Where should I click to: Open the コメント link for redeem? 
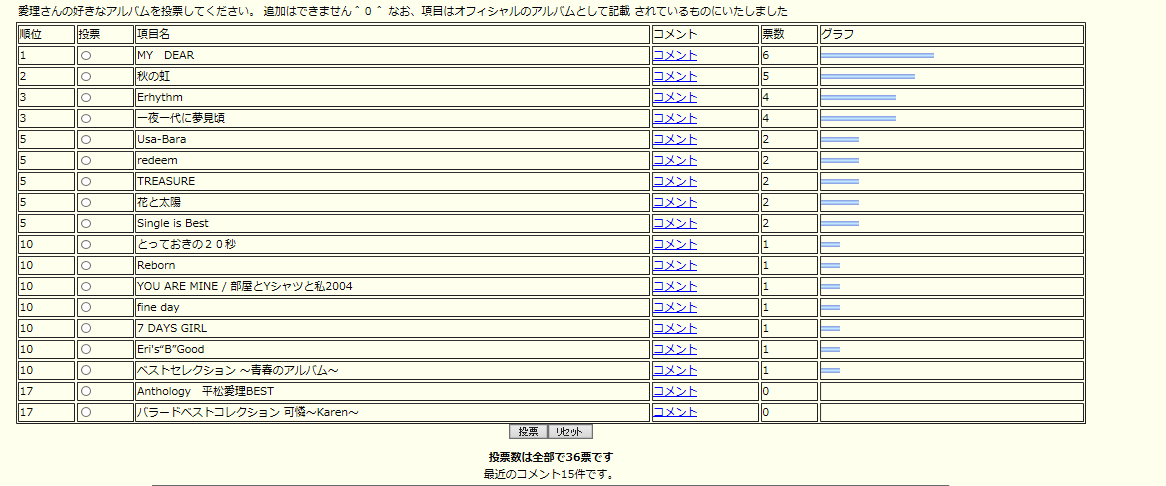click(675, 161)
